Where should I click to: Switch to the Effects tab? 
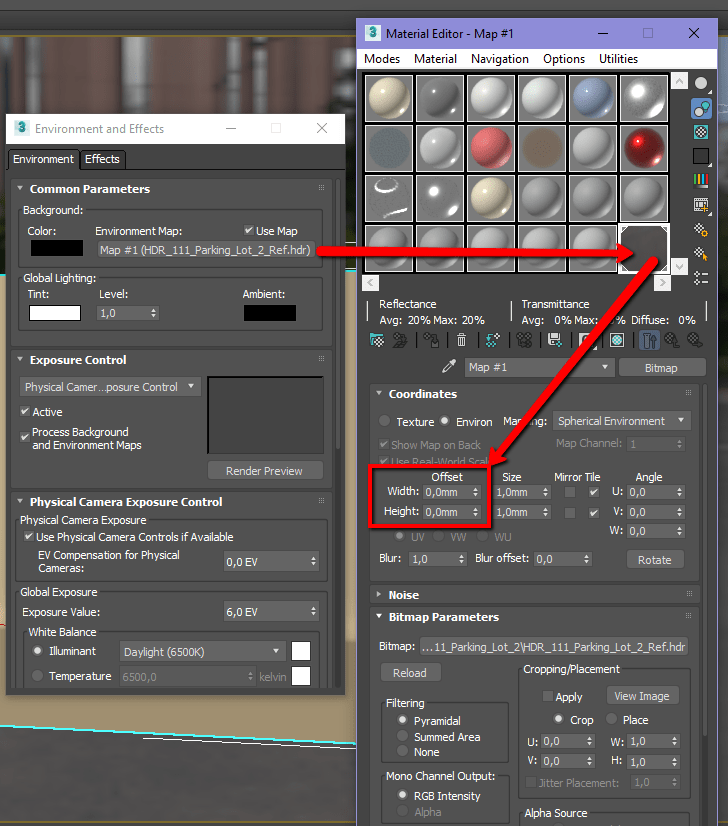(x=102, y=159)
